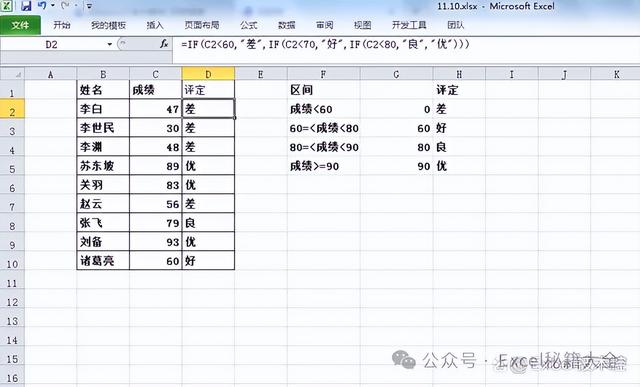Select the cell containing 李白

pos(103,109)
